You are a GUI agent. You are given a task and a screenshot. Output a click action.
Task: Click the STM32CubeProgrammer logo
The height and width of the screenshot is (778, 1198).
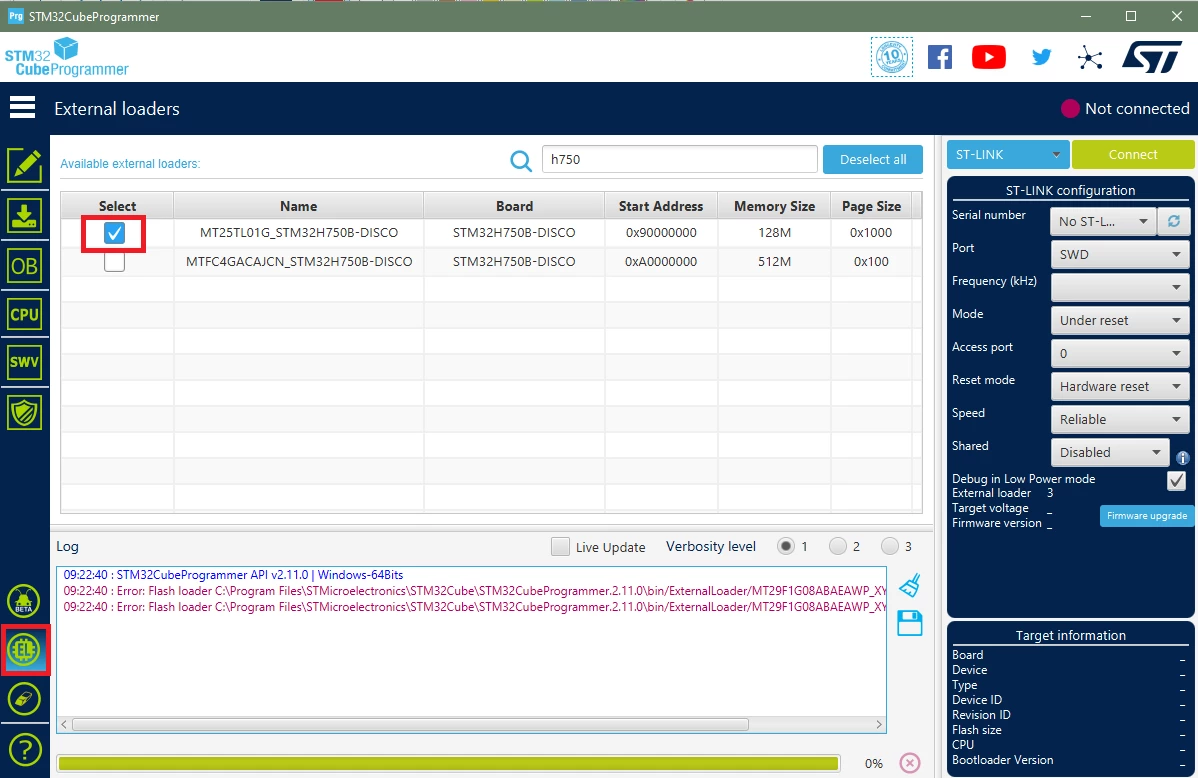tap(66, 57)
